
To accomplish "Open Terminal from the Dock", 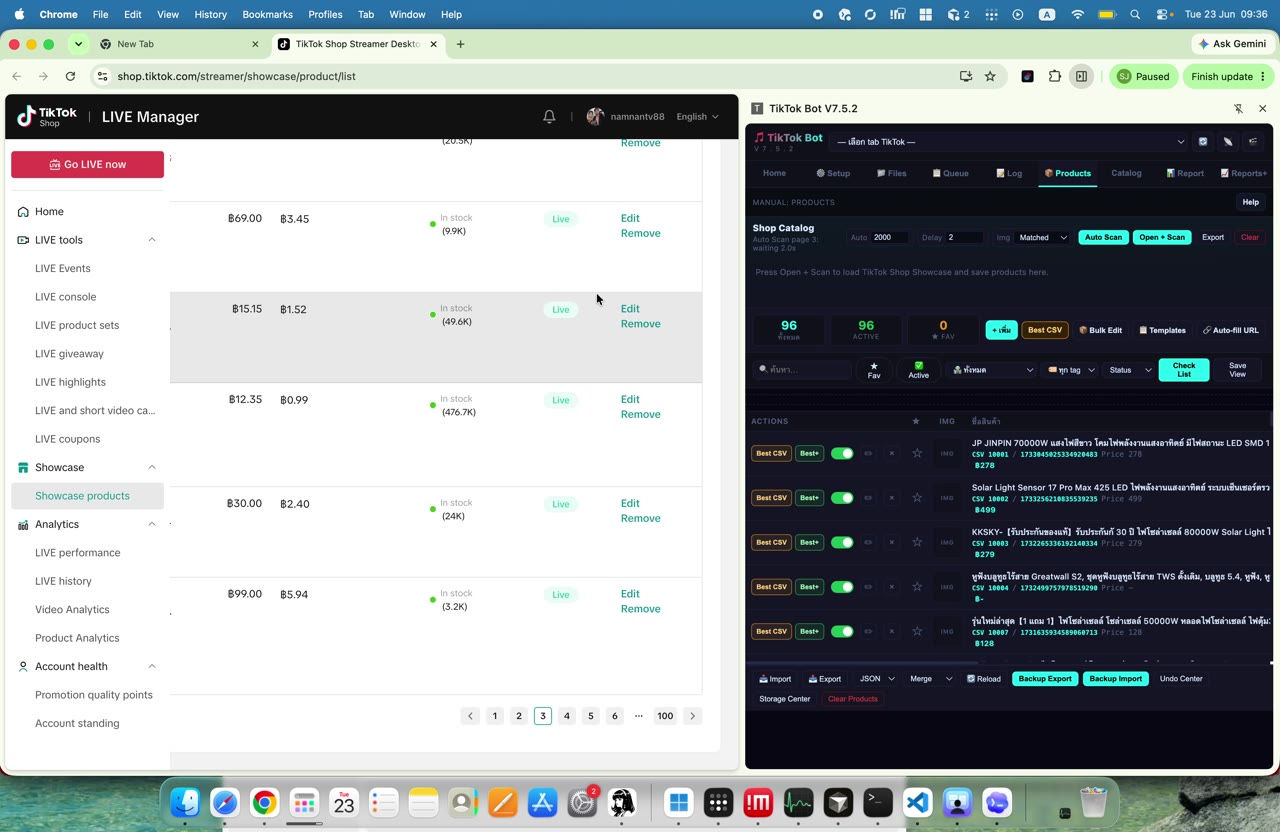I will [x=878, y=803].
